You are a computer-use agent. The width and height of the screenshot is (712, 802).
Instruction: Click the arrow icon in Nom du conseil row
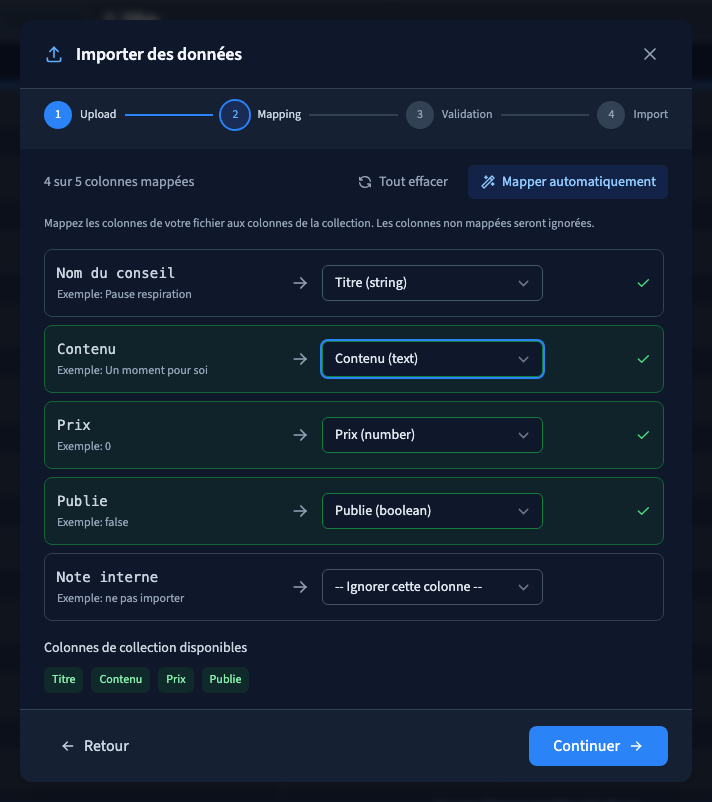coord(300,283)
